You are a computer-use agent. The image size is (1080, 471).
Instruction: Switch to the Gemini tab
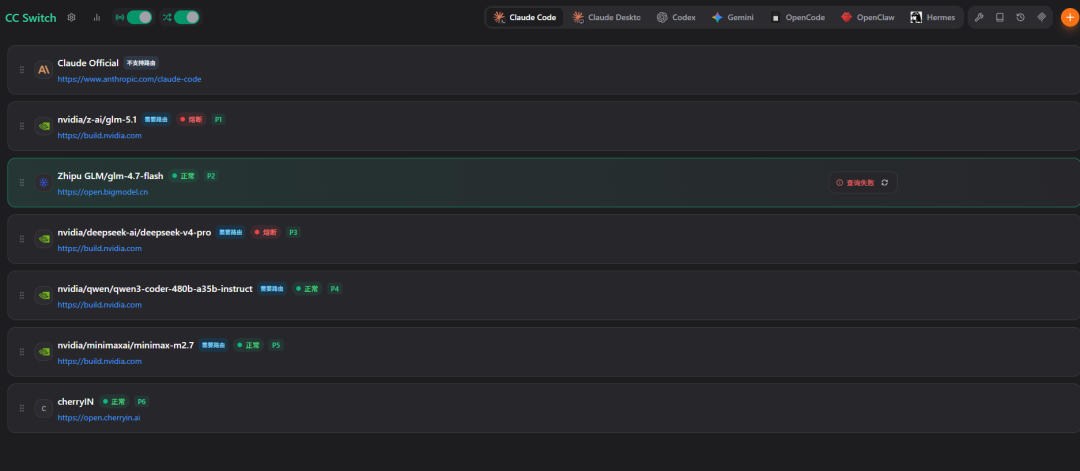733,17
